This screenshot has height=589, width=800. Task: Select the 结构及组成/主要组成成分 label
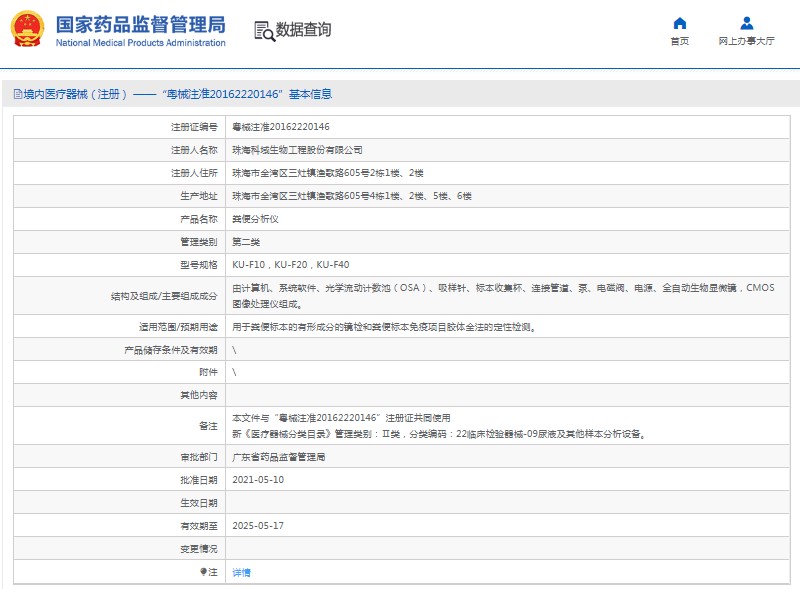tap(164, 296)
